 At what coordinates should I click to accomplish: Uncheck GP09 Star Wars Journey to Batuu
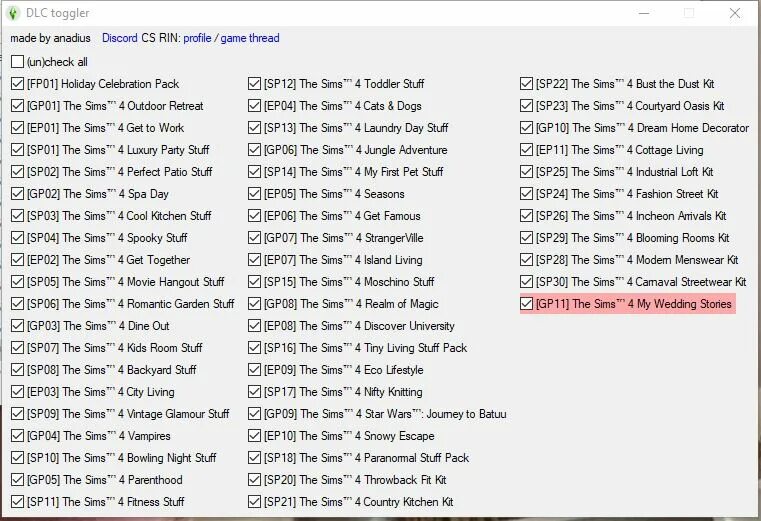254,414
